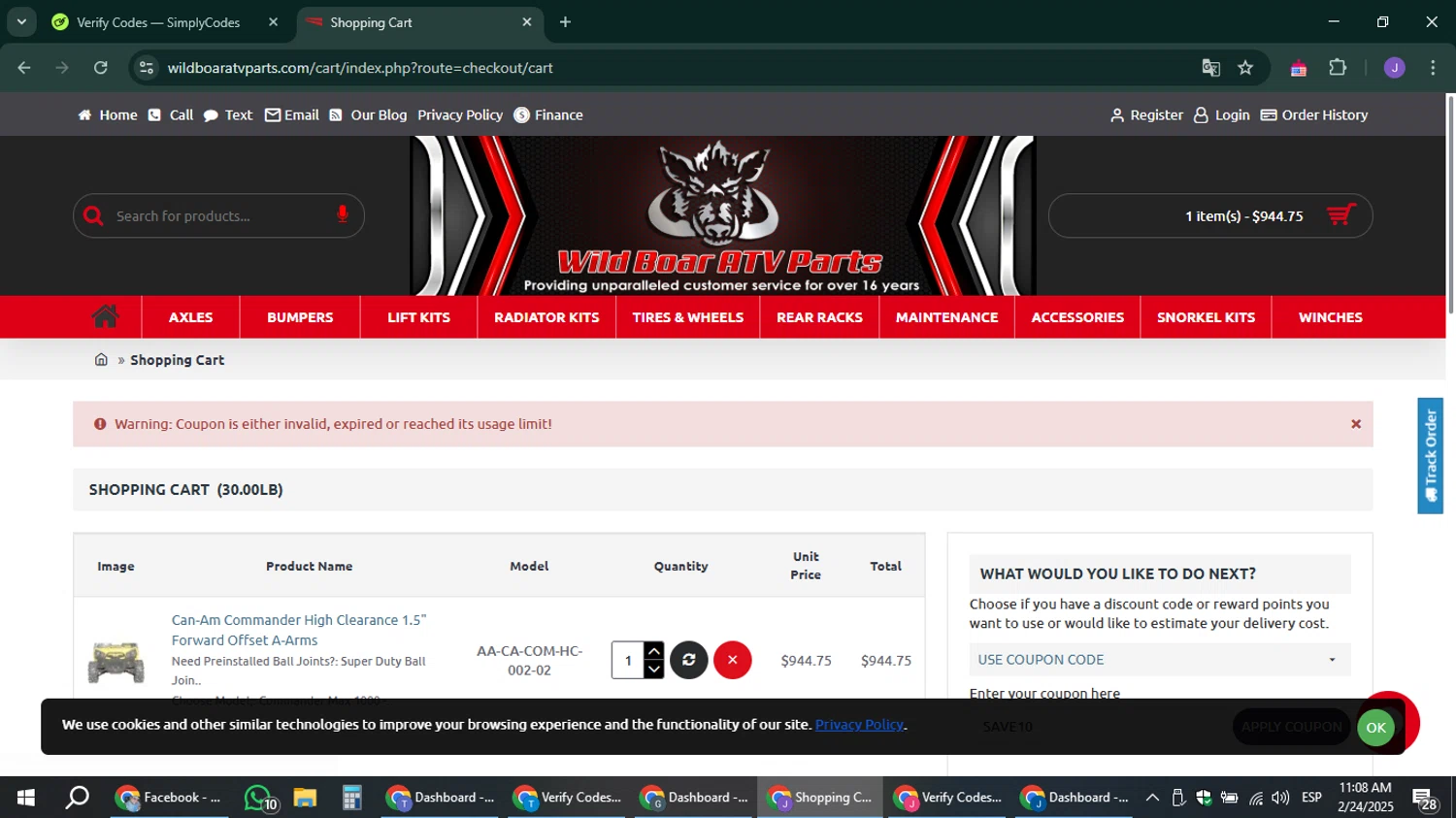Click the refresh quantity update button
Image resolution: width=1456 pixels, height=818 pixels.
[688, 660]
